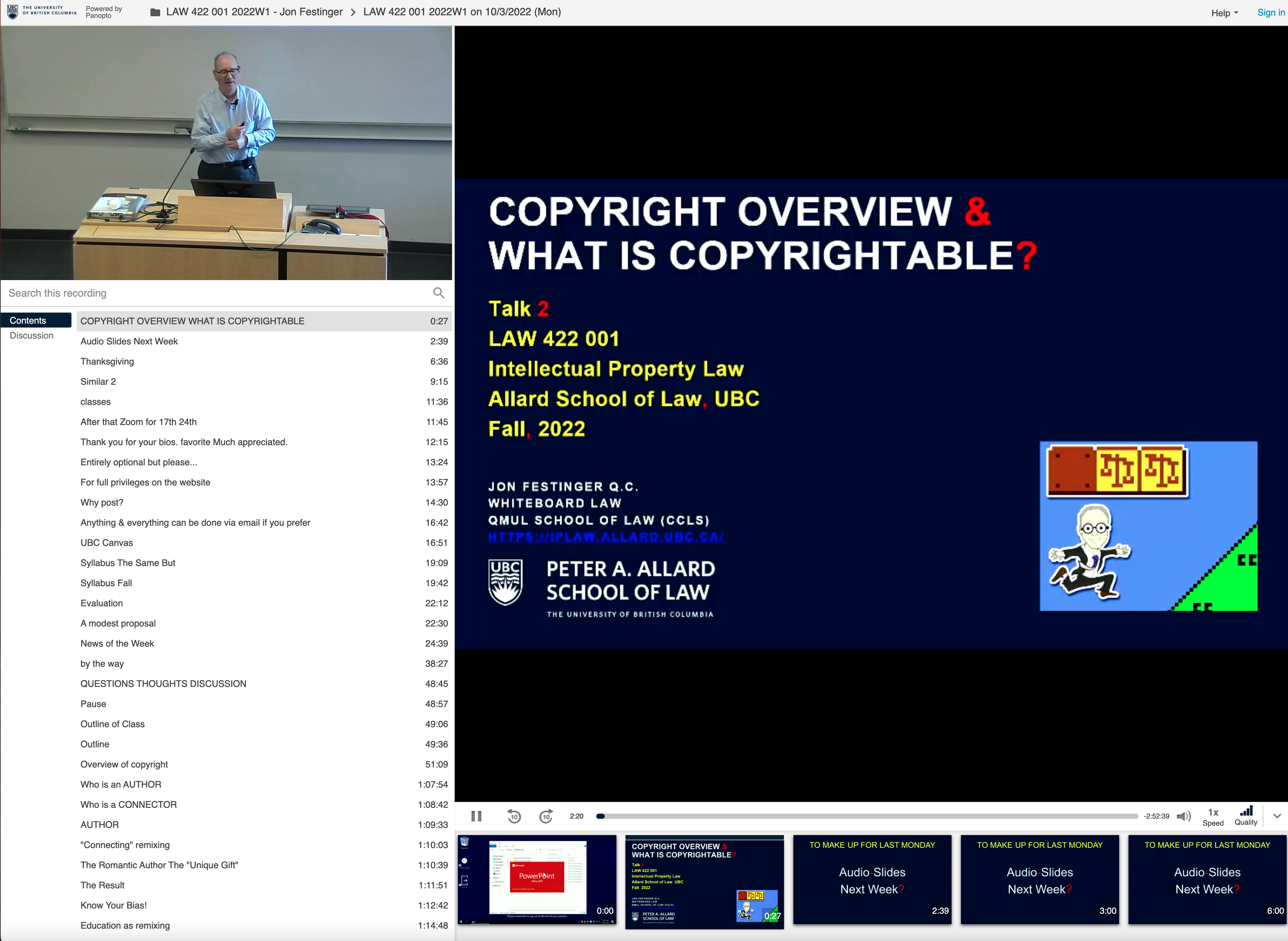Open the 3:00 Audio Slides thumbnail
The width and height of the screenshot is (1288, 941).
click(1040, 880)
